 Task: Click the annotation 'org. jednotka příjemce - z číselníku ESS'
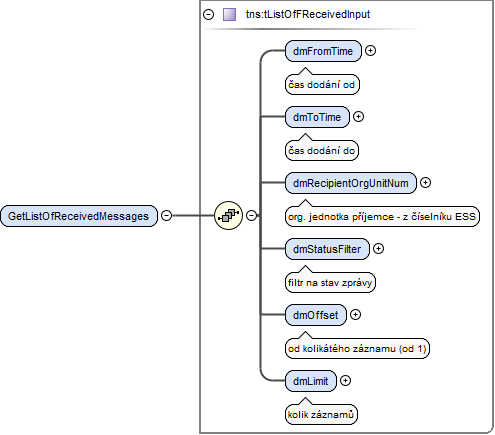pos(382,217)
